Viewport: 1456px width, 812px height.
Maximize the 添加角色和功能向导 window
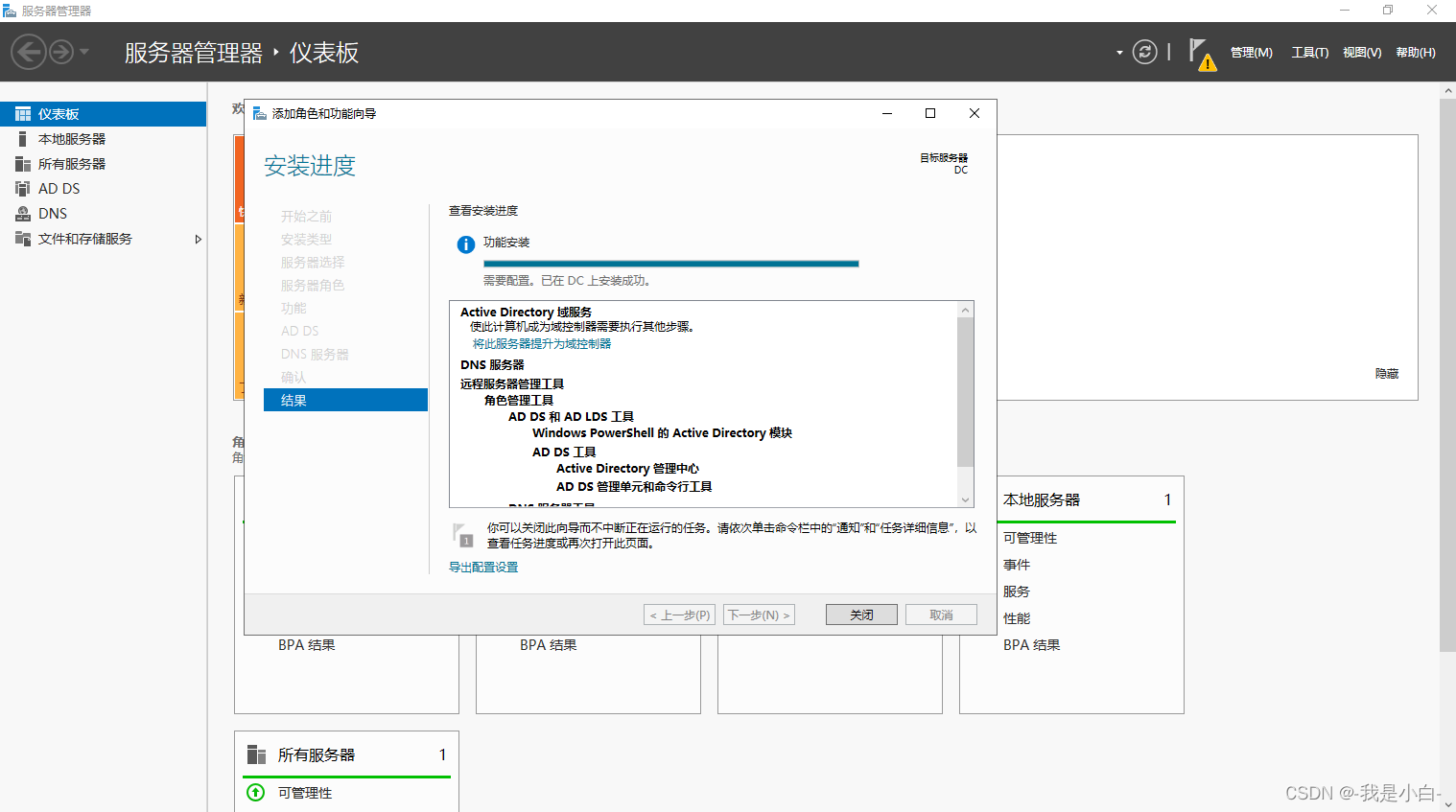(x=930, y=113)
